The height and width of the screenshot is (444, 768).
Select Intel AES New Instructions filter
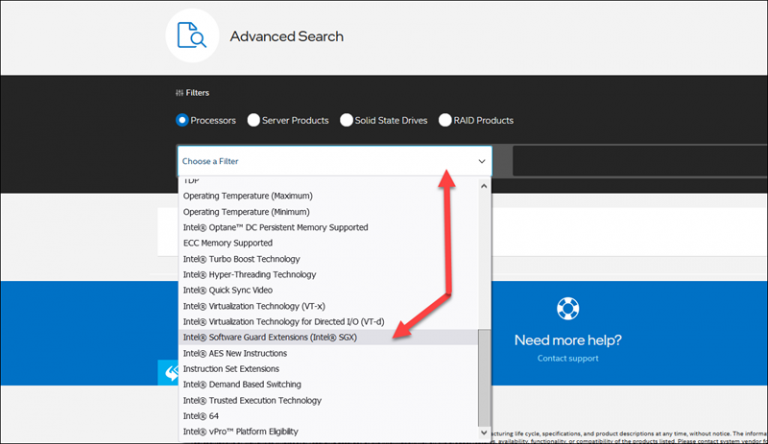click(234, 353)
